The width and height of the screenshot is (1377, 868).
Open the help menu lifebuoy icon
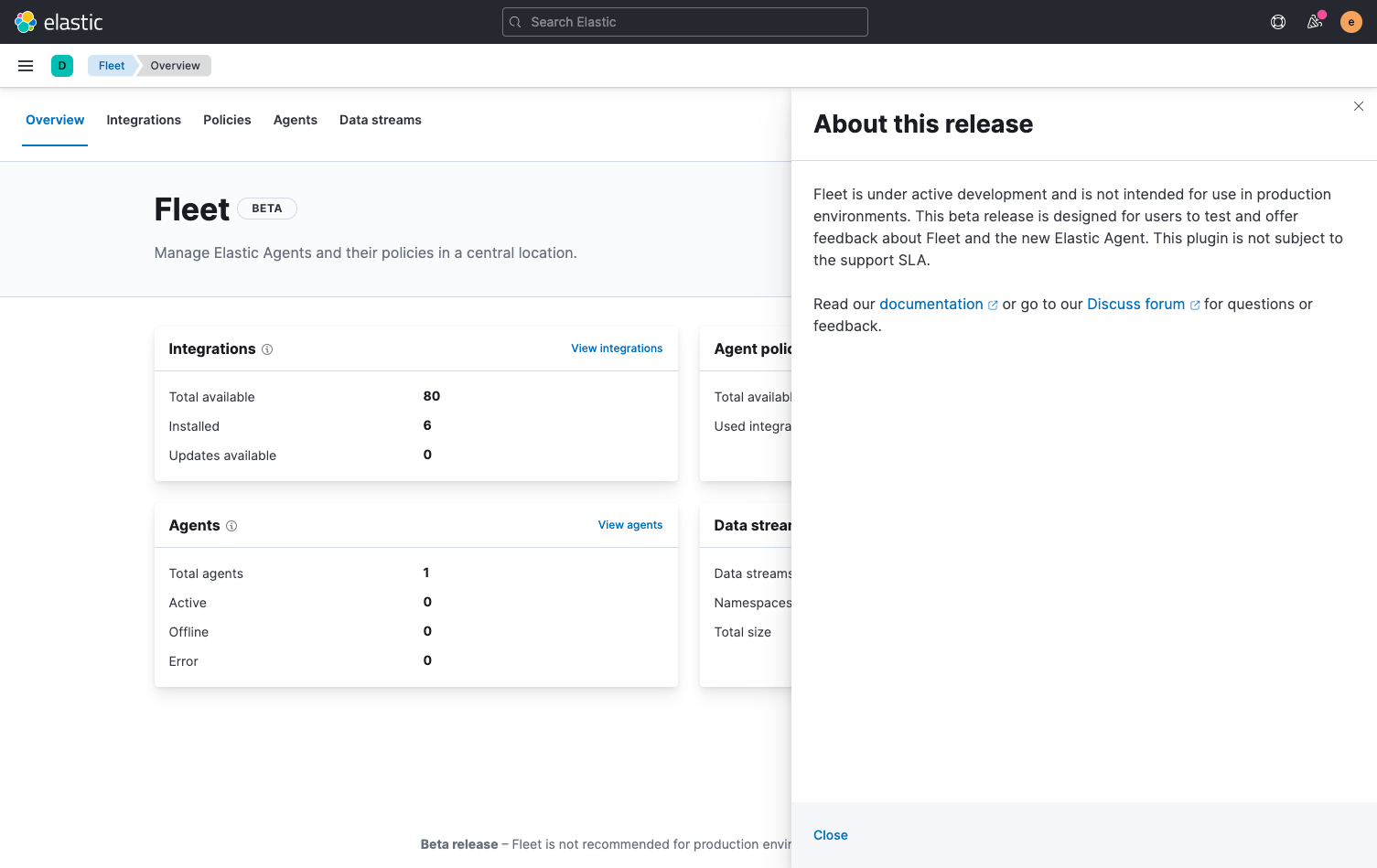[x=1278, y=22]
